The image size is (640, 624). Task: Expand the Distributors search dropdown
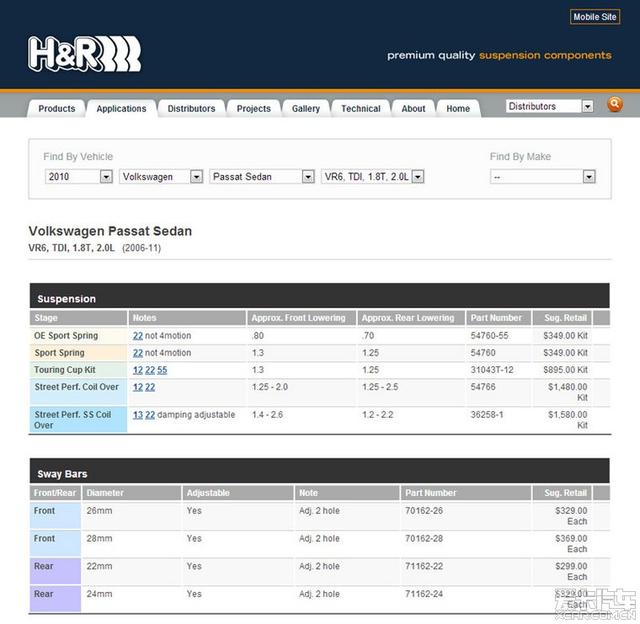549,107
